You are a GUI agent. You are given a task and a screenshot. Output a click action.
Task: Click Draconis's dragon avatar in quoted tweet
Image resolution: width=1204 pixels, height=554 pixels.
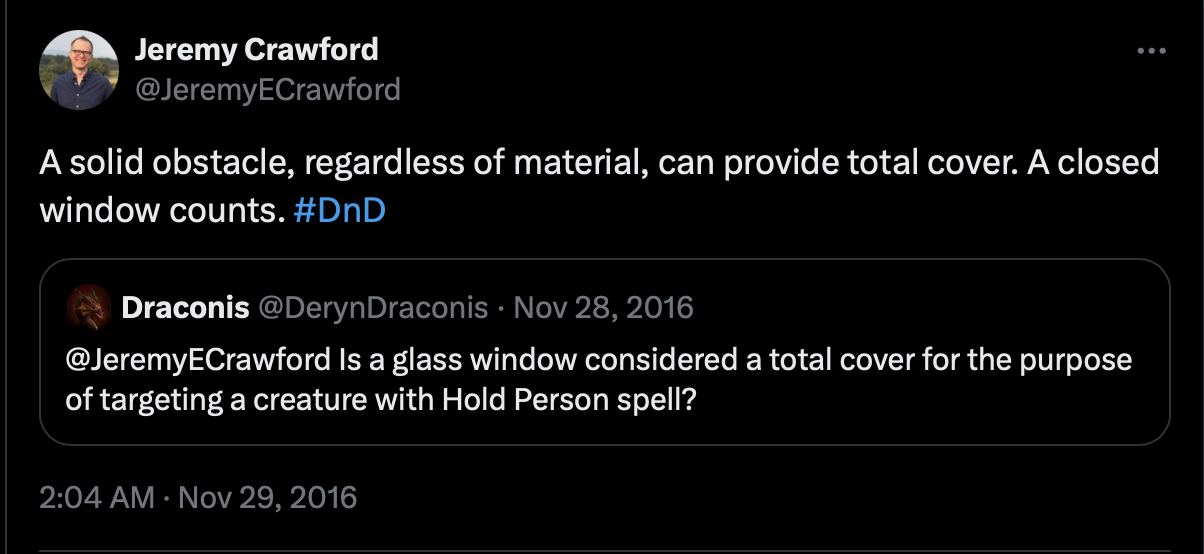coord(88,307)
